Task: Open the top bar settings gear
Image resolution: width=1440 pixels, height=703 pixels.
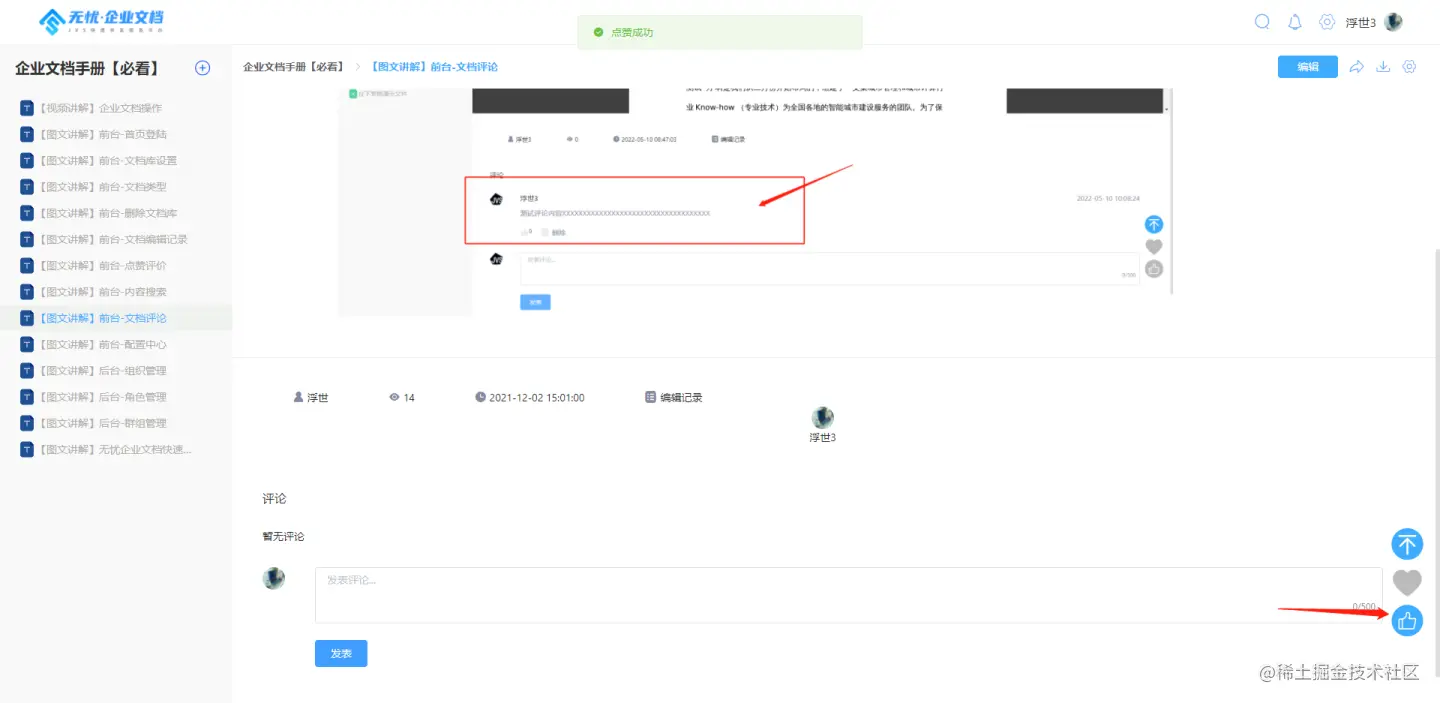Action: (x=1327, y=22)
